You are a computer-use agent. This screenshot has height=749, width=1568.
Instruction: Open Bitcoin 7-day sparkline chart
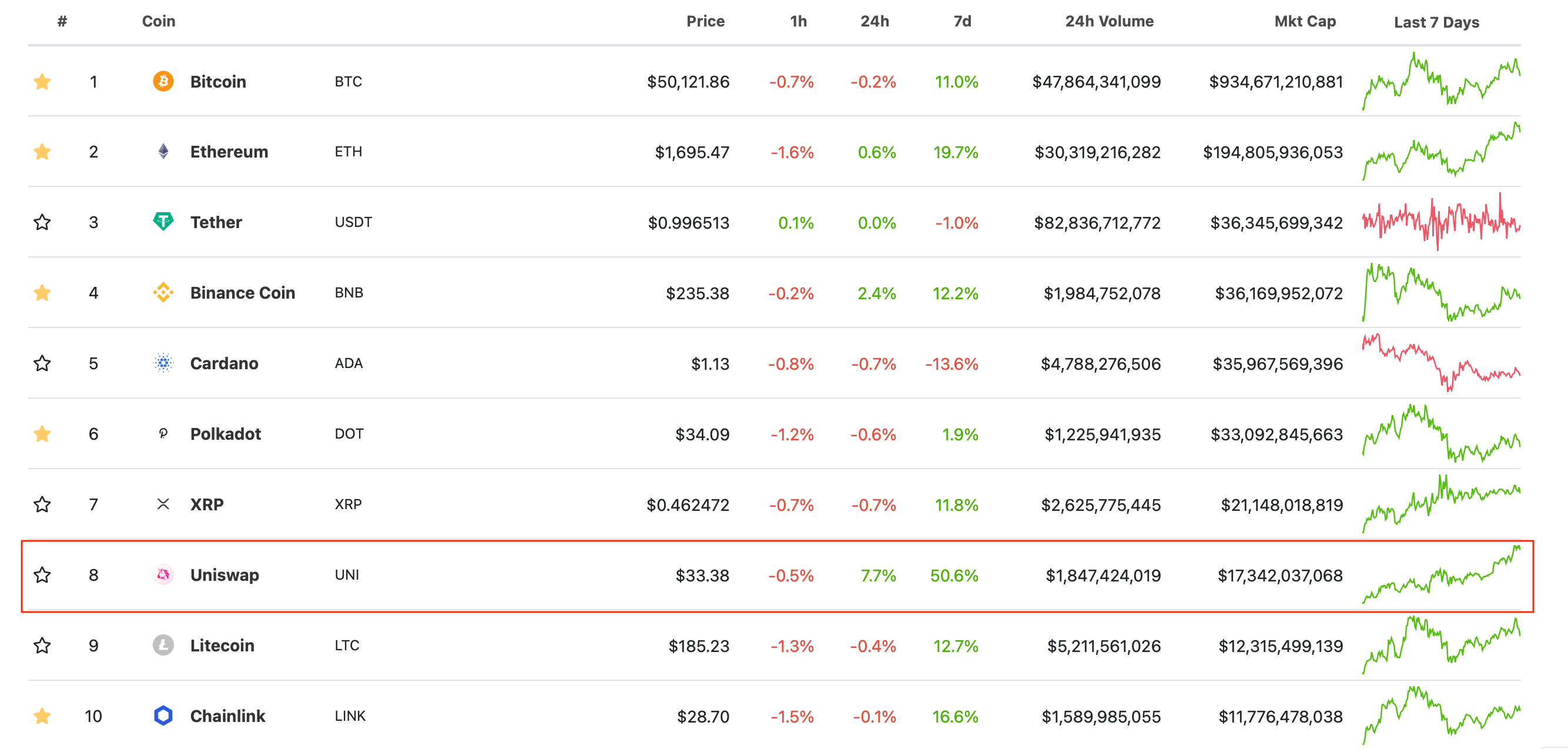pyautogui.click(x=1441, y=81)
